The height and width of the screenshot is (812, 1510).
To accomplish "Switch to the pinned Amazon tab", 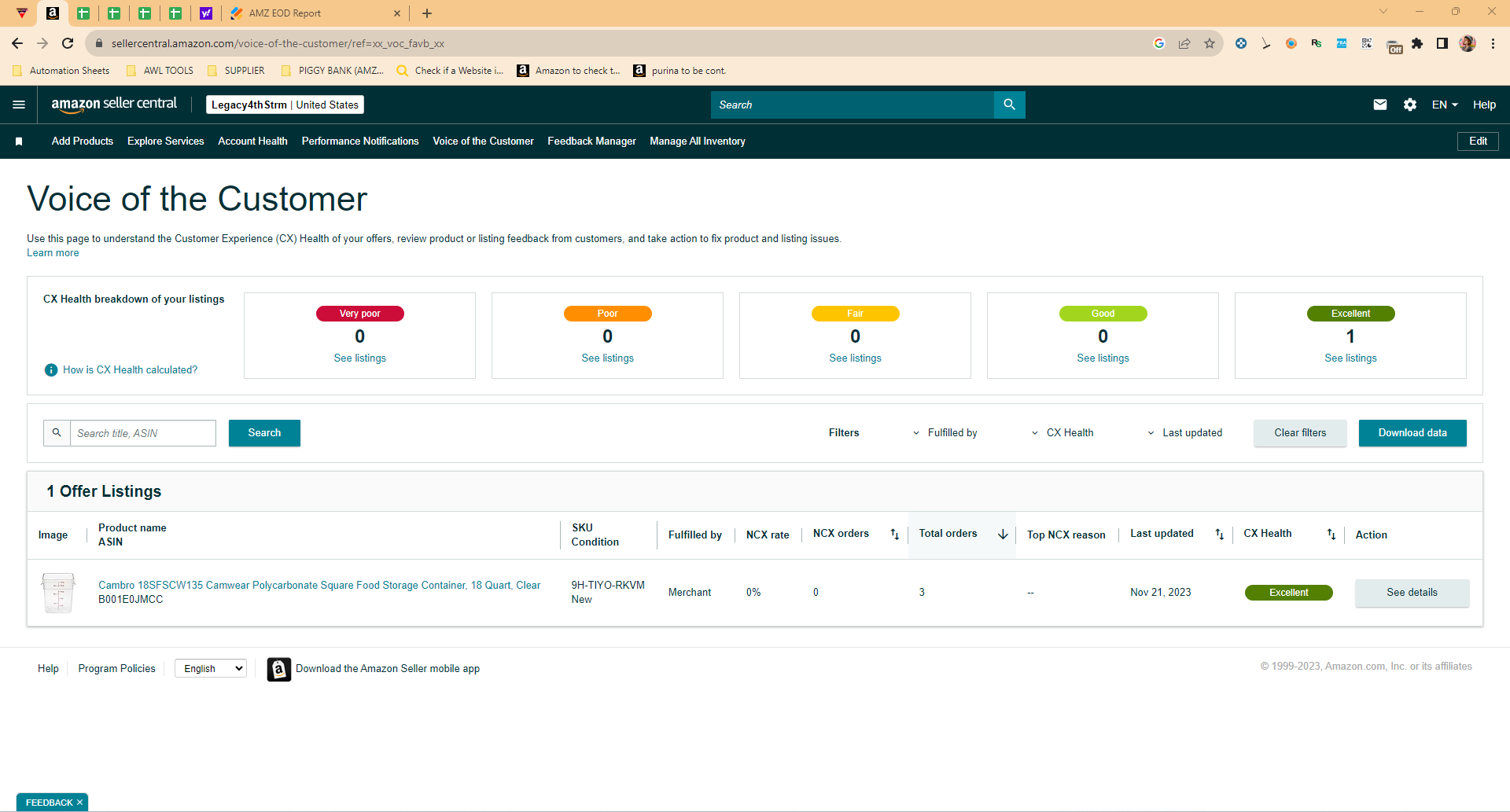I will click(x=53, y=13).
